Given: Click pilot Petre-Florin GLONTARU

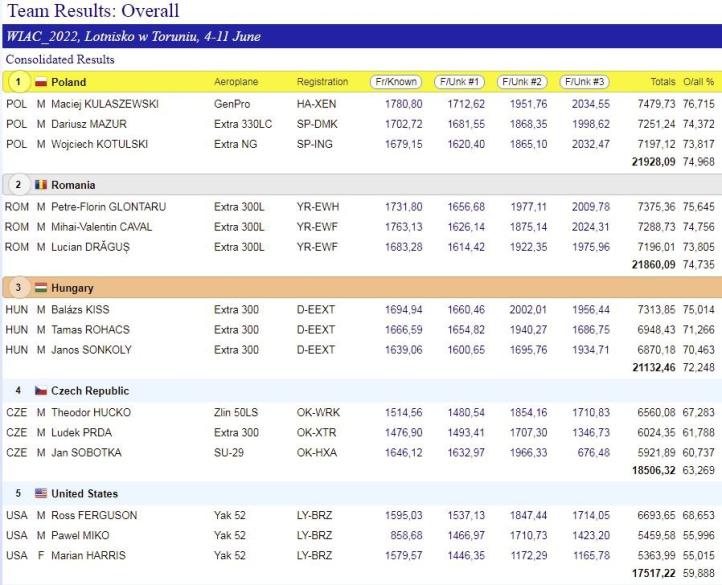Looking at the screenshot, I should click(x=109, y=207).
